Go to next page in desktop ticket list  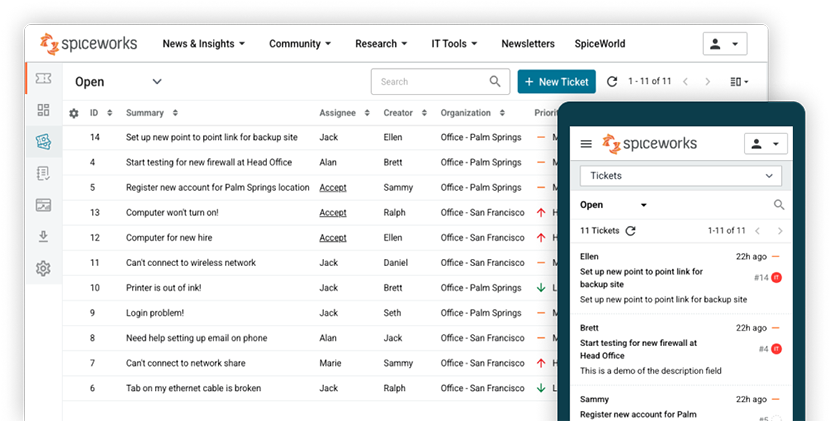pyautogui.click(x=708, y=82)
